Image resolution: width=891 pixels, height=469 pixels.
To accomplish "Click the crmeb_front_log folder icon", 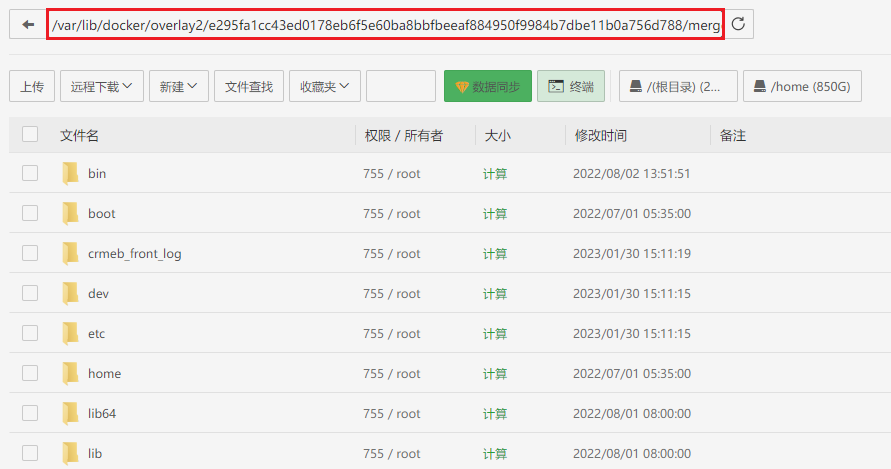I will tap(70, 254).
